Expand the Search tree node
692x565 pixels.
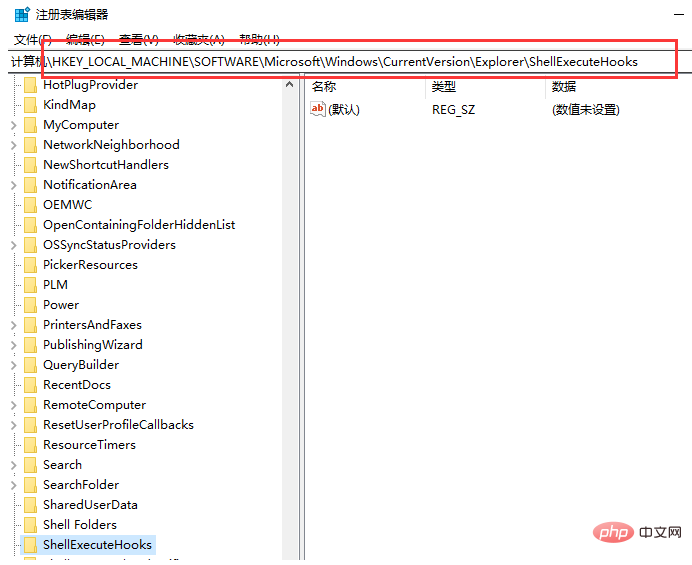(x=14, y=465)
